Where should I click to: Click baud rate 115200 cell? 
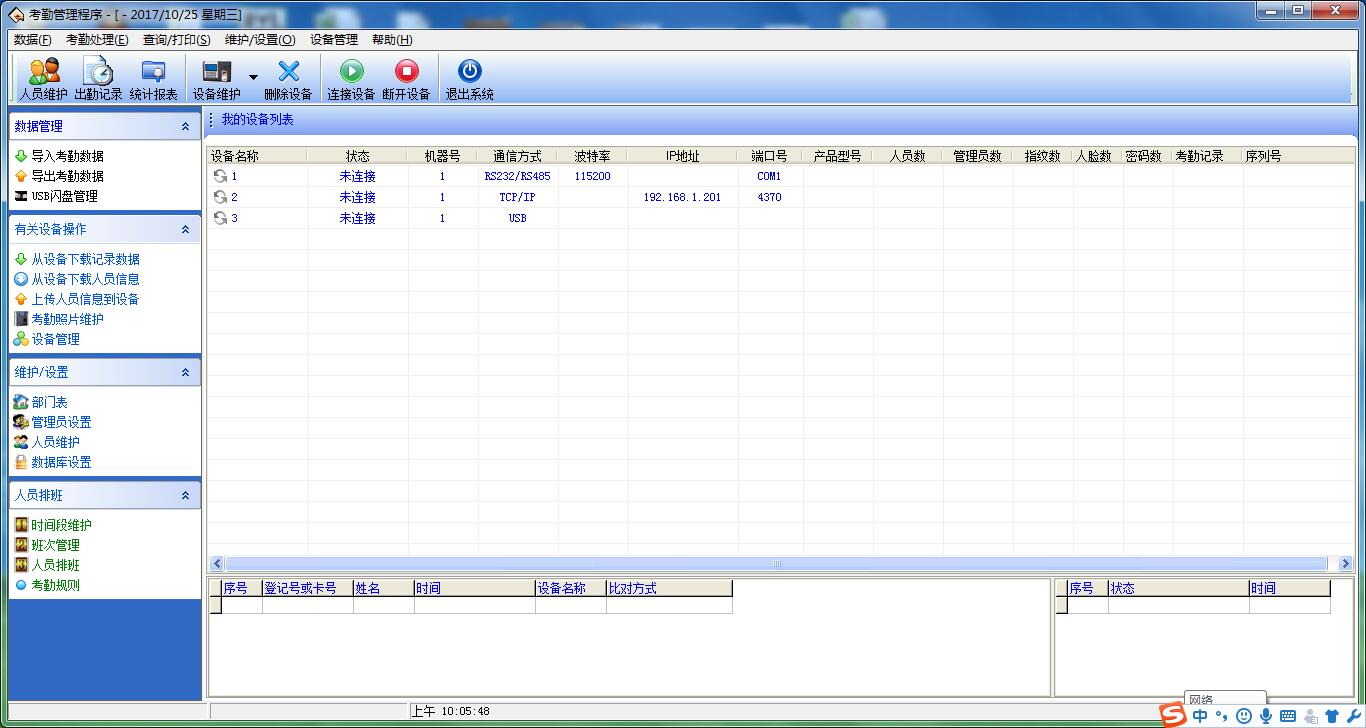593,176
